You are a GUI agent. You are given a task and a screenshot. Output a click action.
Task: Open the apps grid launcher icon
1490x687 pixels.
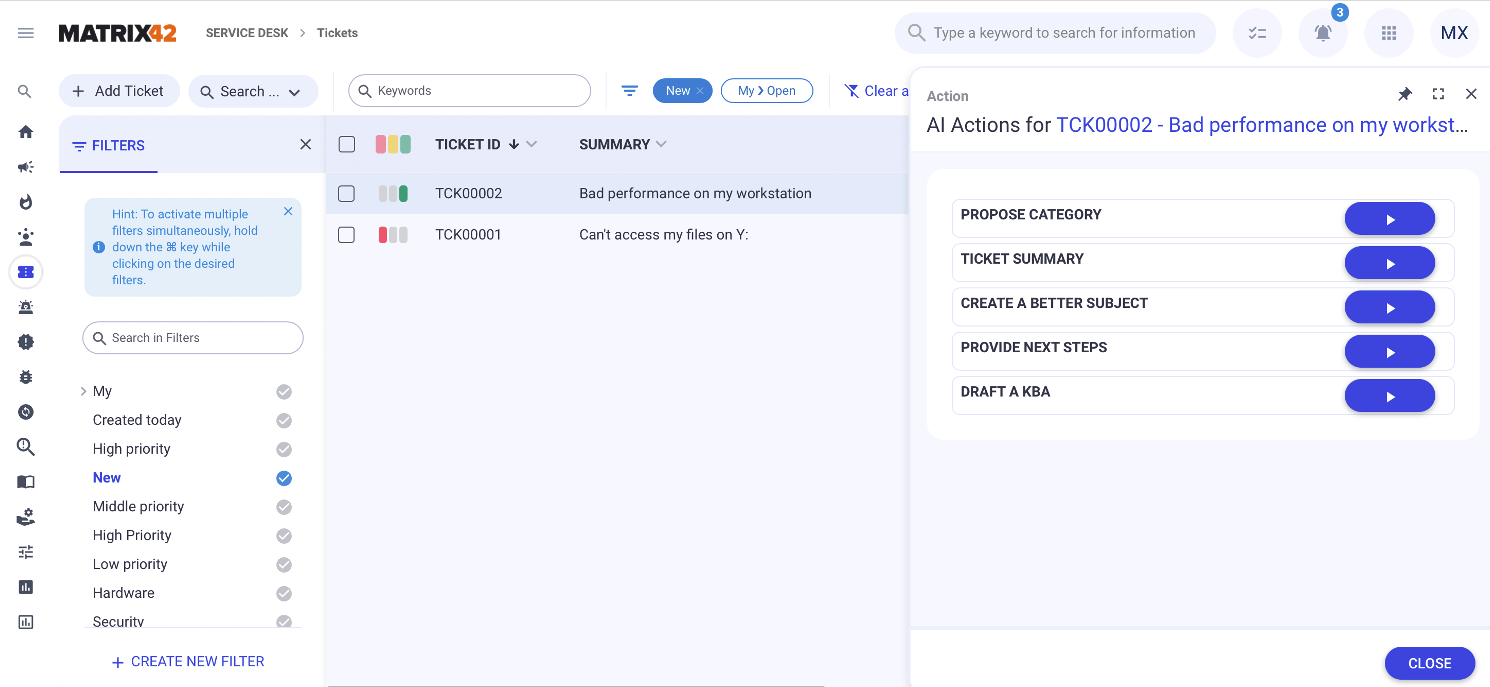point(1388,33)
